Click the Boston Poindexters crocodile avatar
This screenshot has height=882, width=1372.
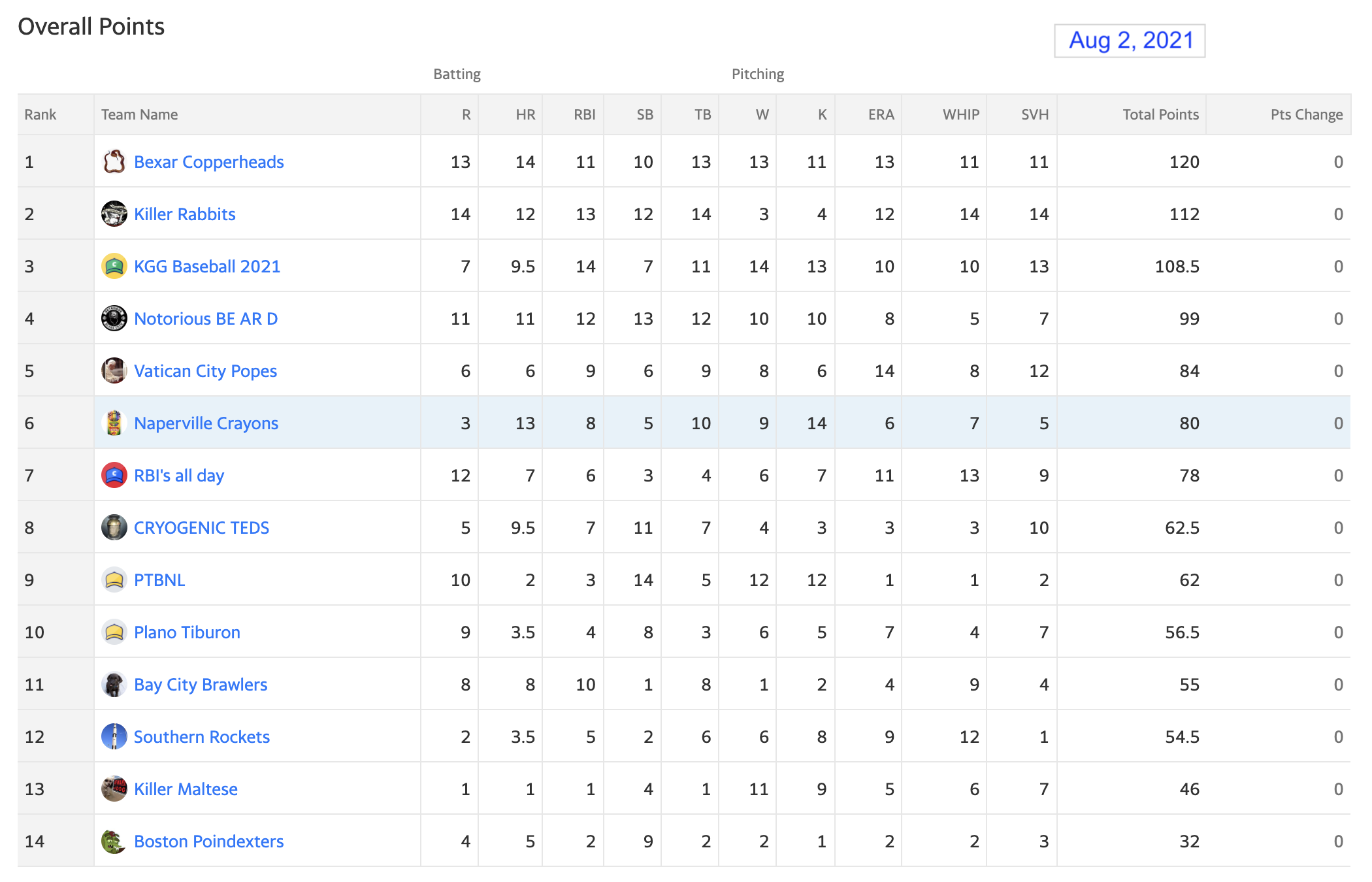click(x=114, y=841)
